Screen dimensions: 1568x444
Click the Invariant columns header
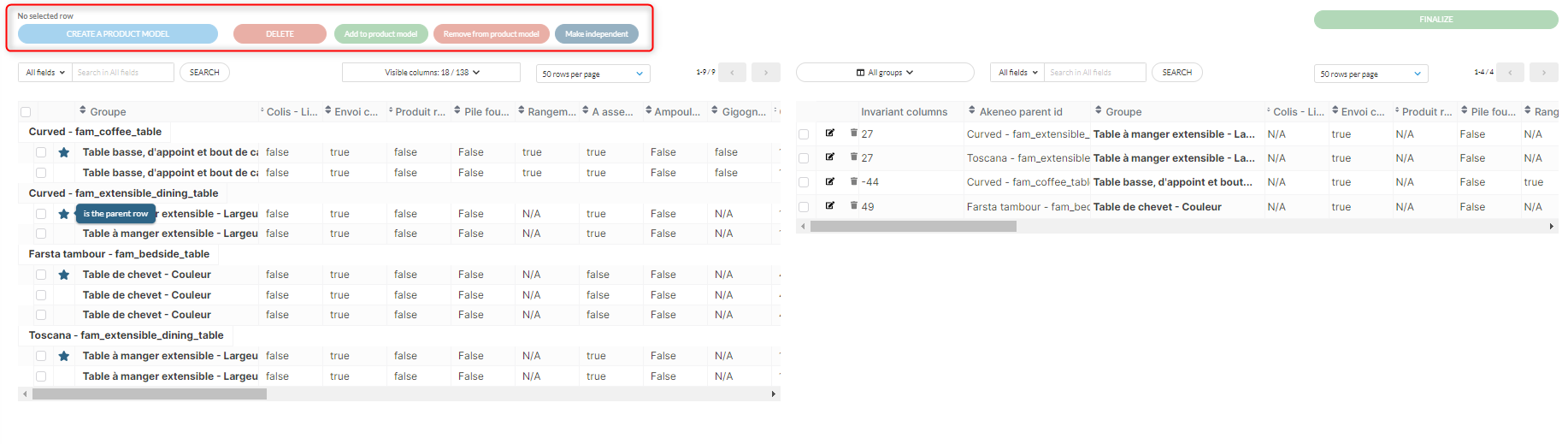point(904,111)
